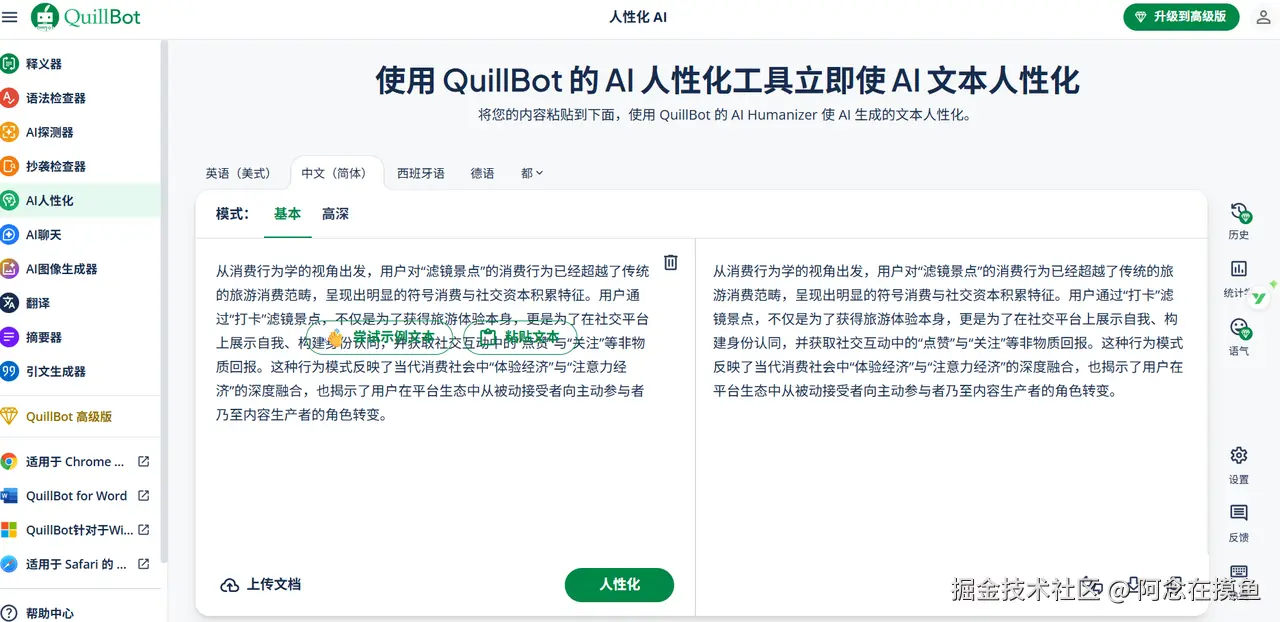Click the 翻译 sidebar icon
Image resolution: width=1280 pixels, height=622 pixels.
tap(9, 303)
